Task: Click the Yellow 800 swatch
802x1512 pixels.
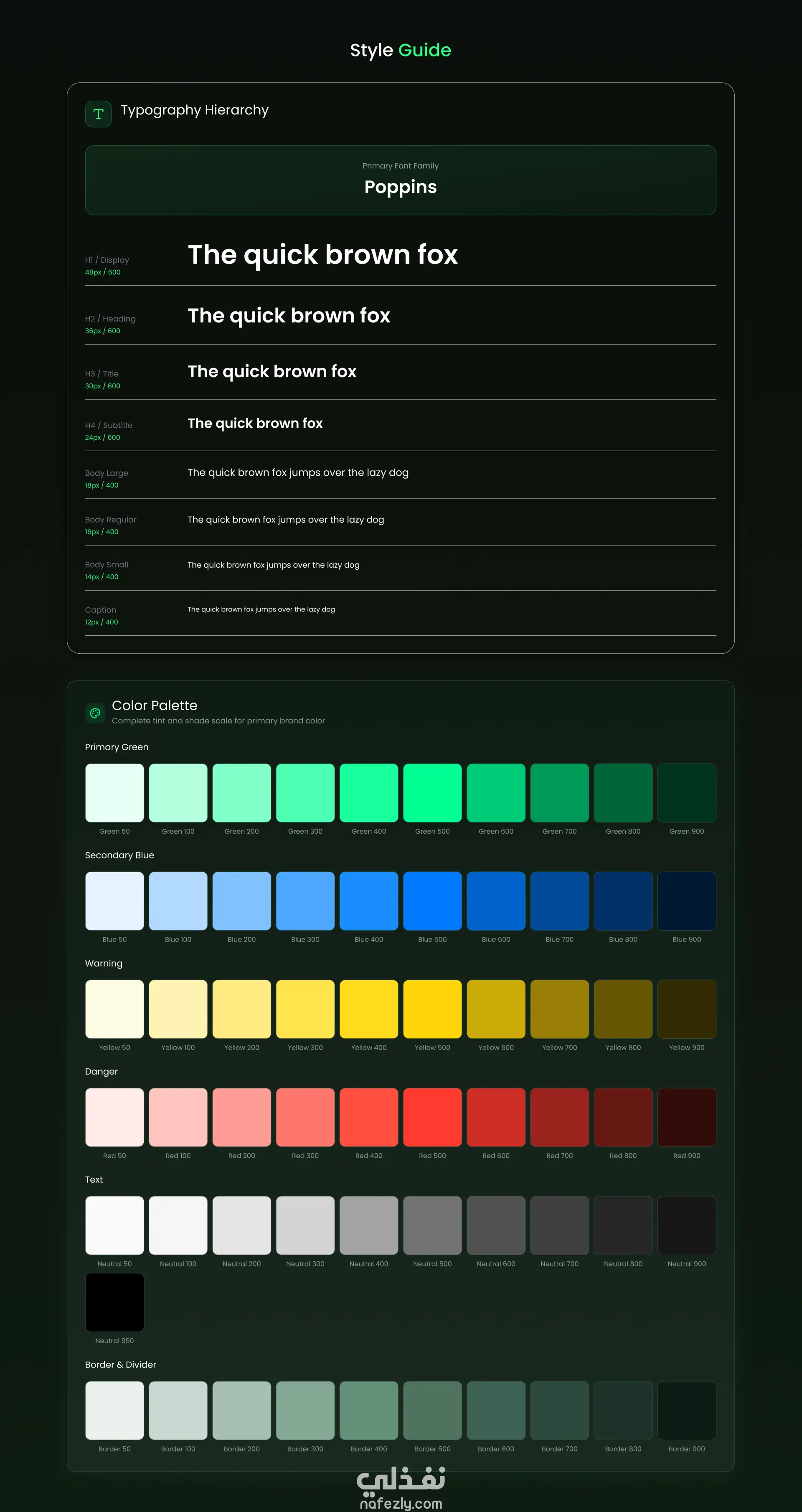Action: [x=623, y=1008]
